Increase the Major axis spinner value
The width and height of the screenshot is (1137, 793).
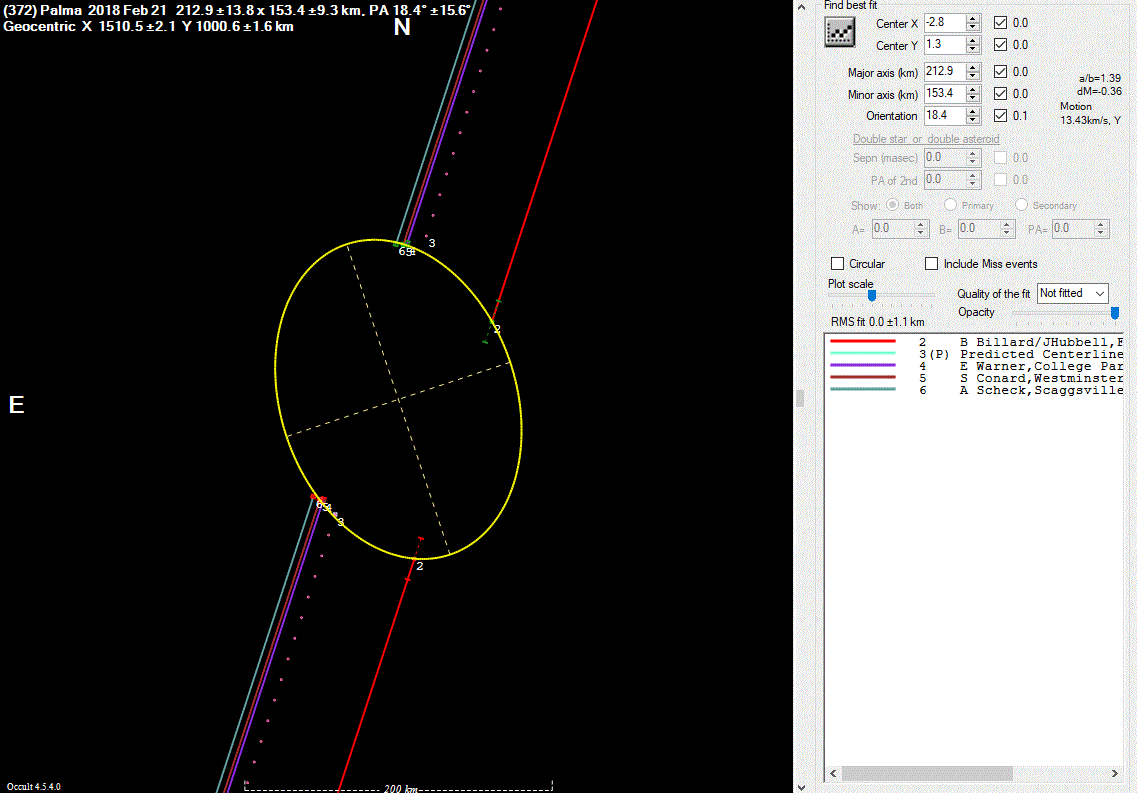click(973, 67)
